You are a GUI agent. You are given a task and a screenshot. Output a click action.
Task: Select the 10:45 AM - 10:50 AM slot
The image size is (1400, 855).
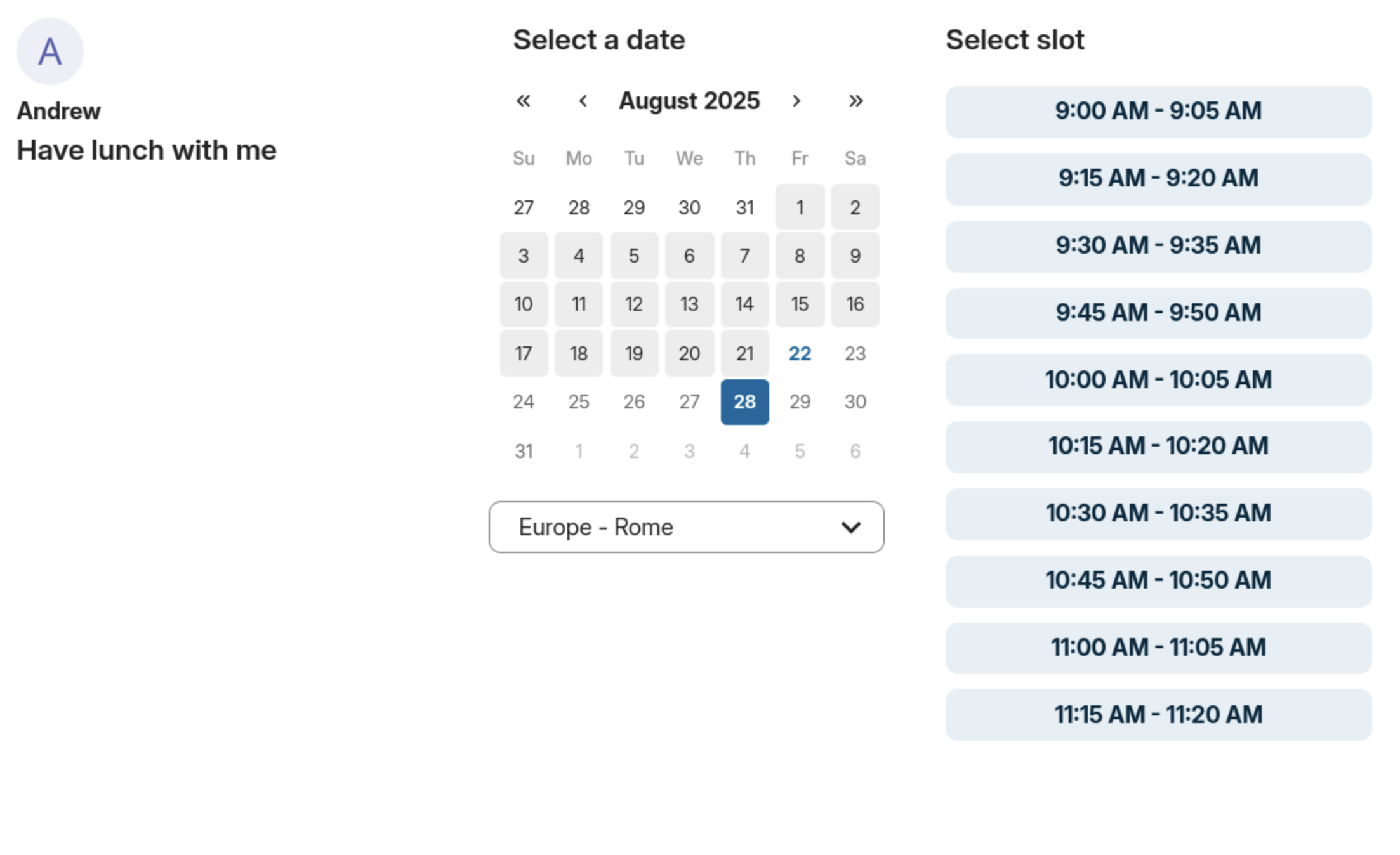(x=1158, y=580)
